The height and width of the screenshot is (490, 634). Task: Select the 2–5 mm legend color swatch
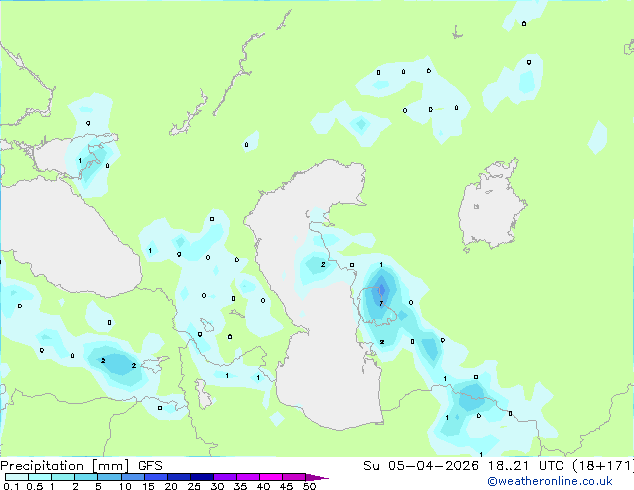tap(86, 477)
